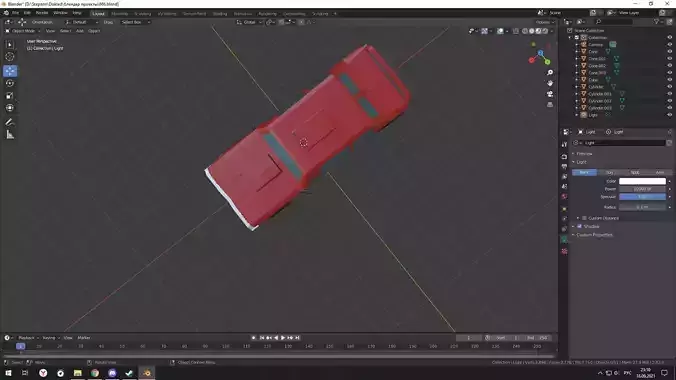Screen dimensions: 676x380
Task: Select the Area light type
Action: [x=659, y=173]
